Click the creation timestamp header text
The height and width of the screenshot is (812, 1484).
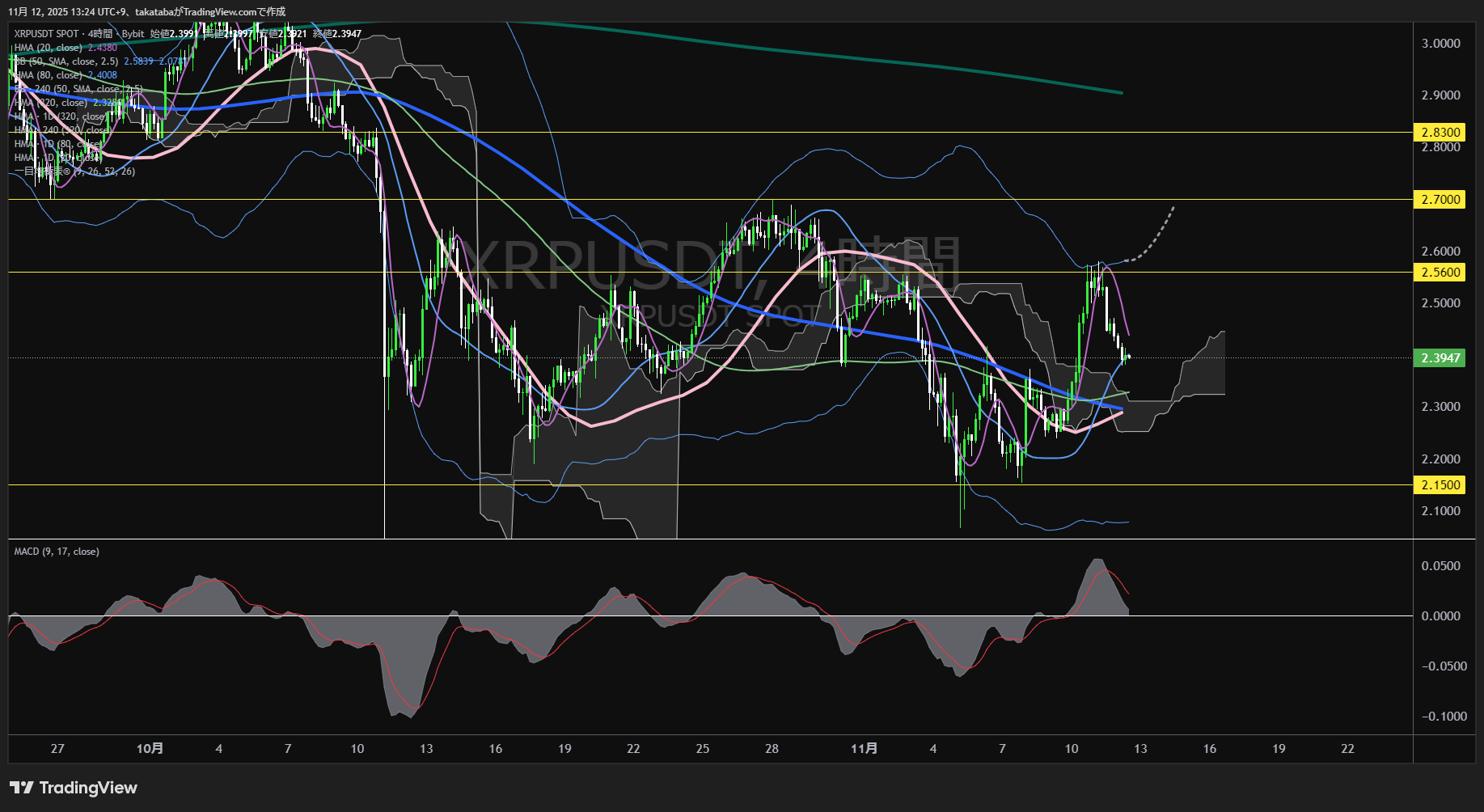click(x=146, y=12)
